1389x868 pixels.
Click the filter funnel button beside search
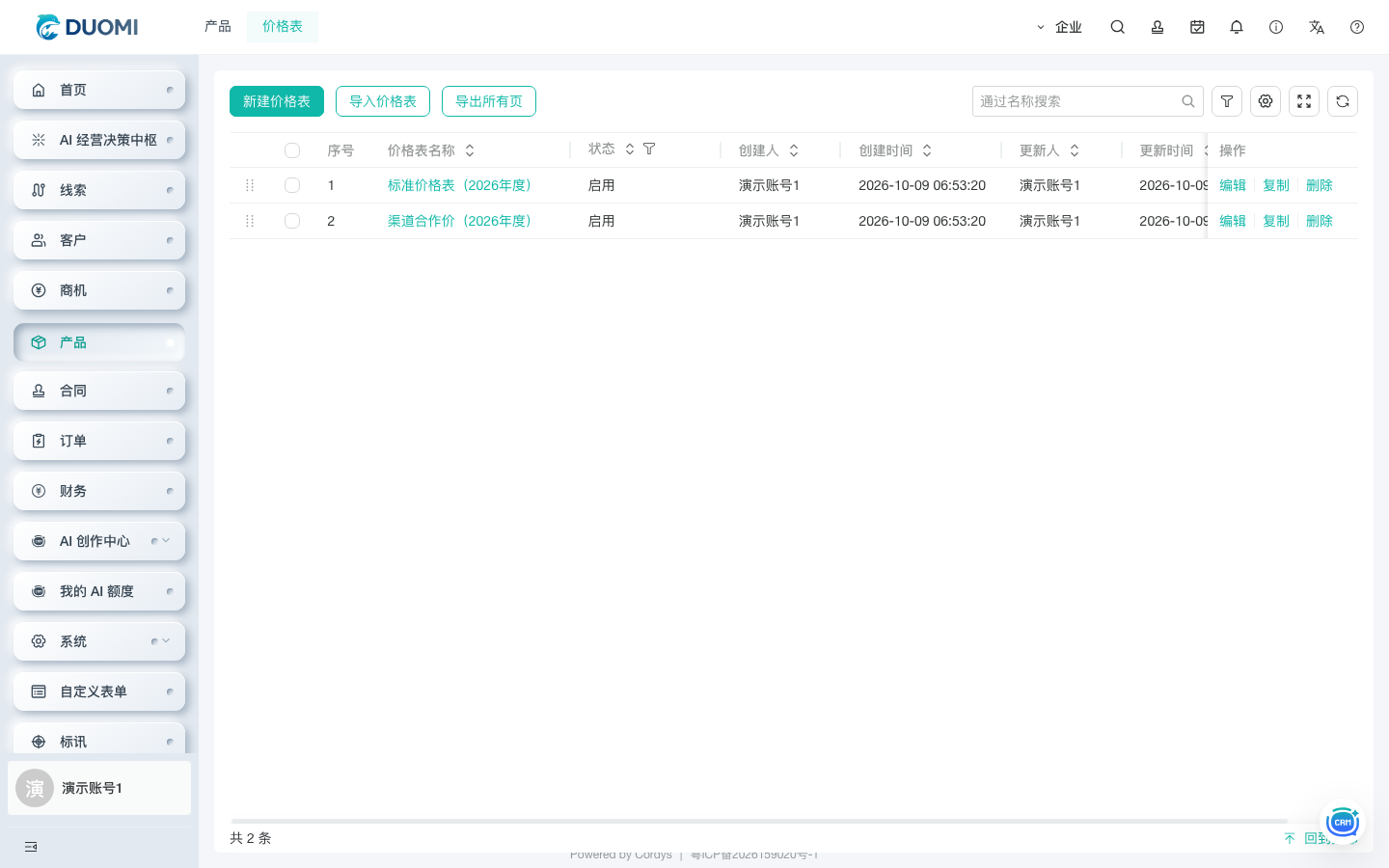(1227, 101)
